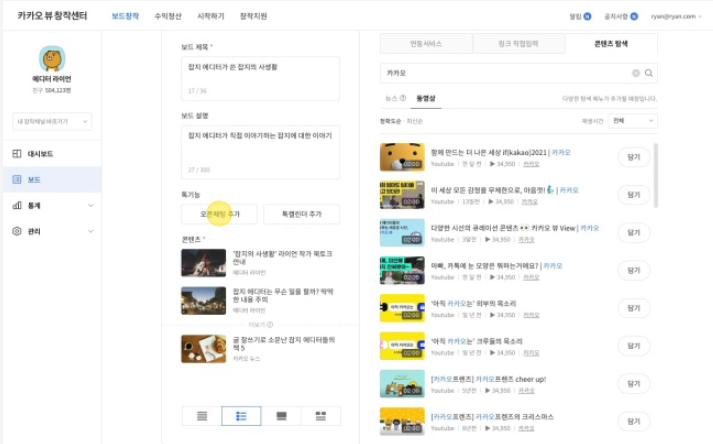Open the 다양한 시선의 큐레이션 video thumbnail

coord(402,232)
